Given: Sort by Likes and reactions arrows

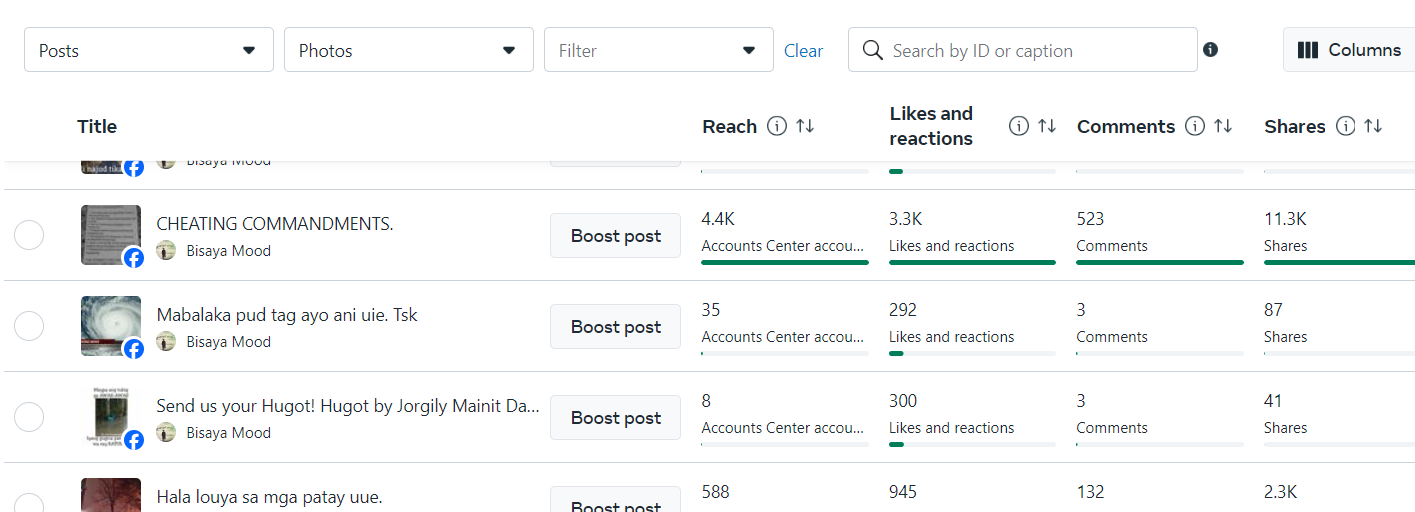Looking at the screenshot, I should click(1047, 126).
